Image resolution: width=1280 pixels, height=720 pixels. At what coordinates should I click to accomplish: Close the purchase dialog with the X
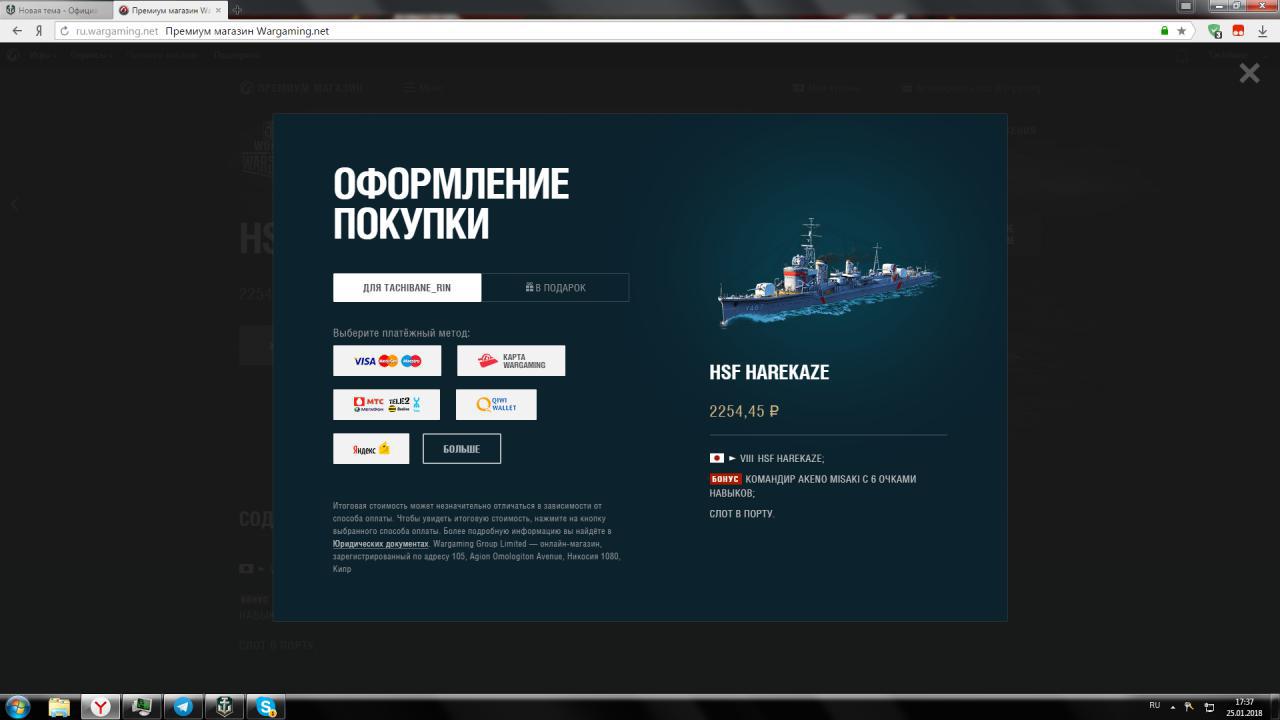[x=1249, y=73]
